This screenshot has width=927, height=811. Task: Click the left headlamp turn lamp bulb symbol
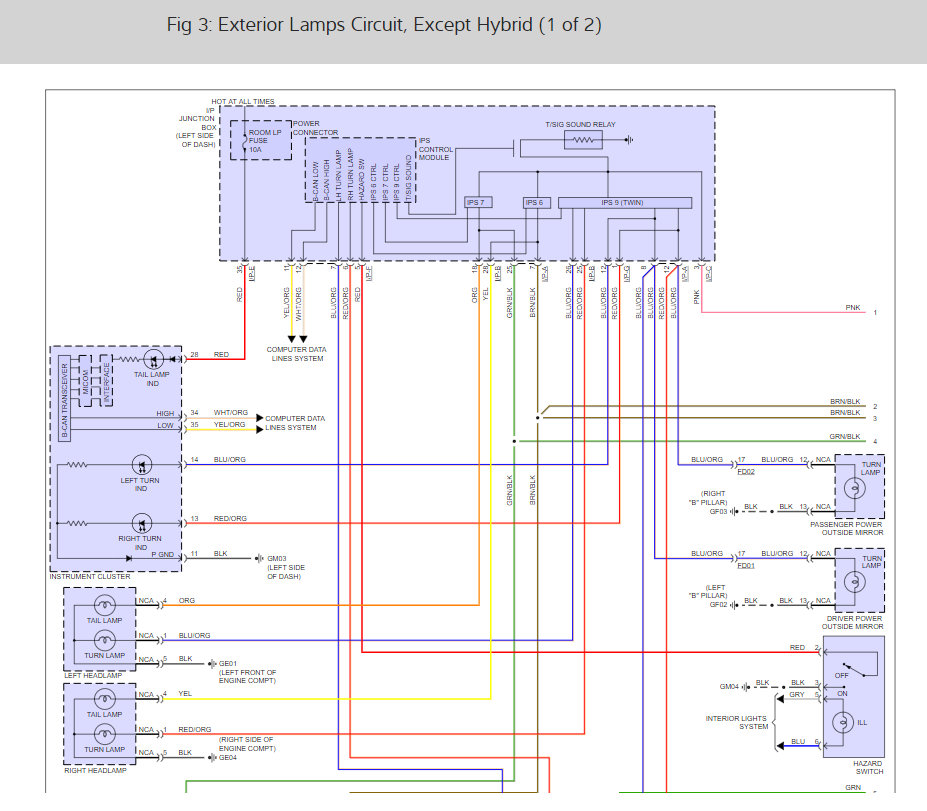coord(105,640)
